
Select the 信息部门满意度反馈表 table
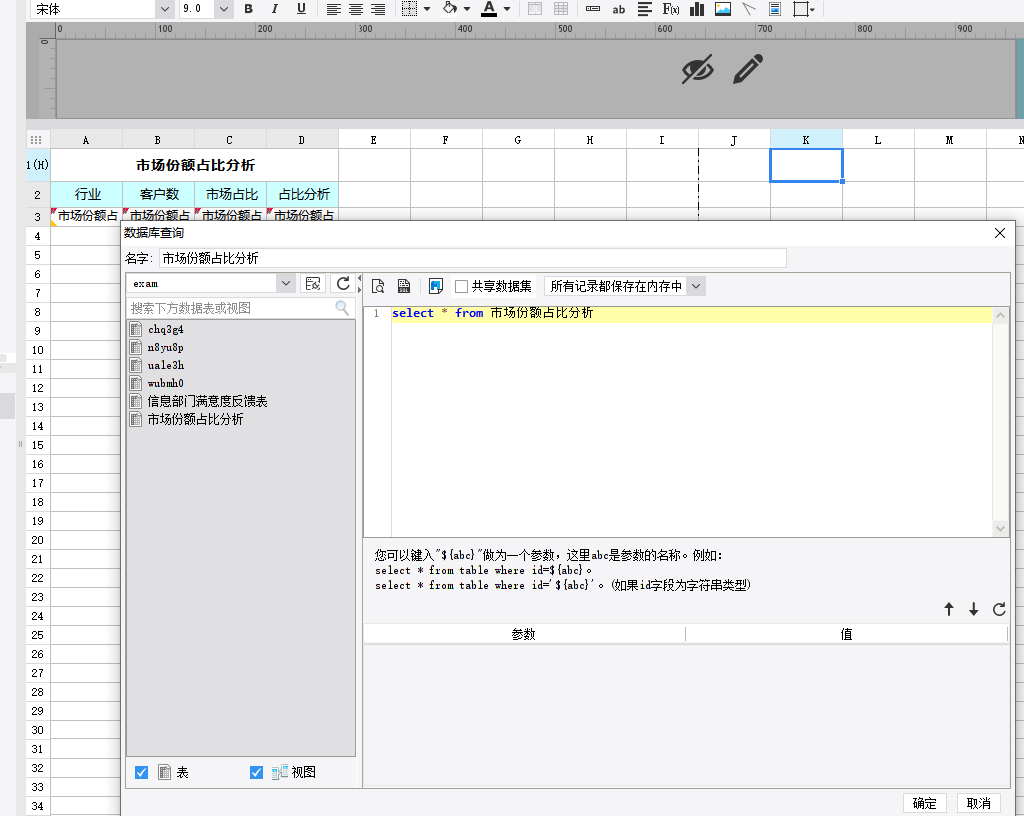click(207, 401)
